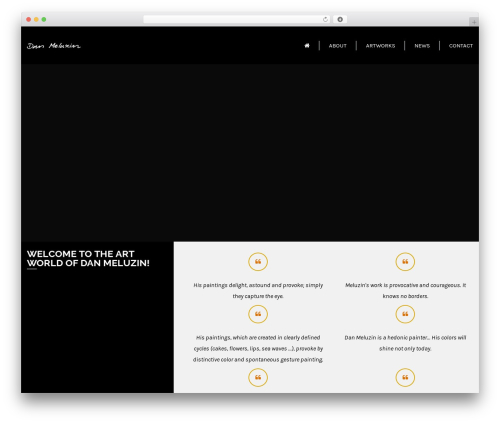Click the home icon in the navigation
Screen dimensions: 500x423
tap(307, 46)
